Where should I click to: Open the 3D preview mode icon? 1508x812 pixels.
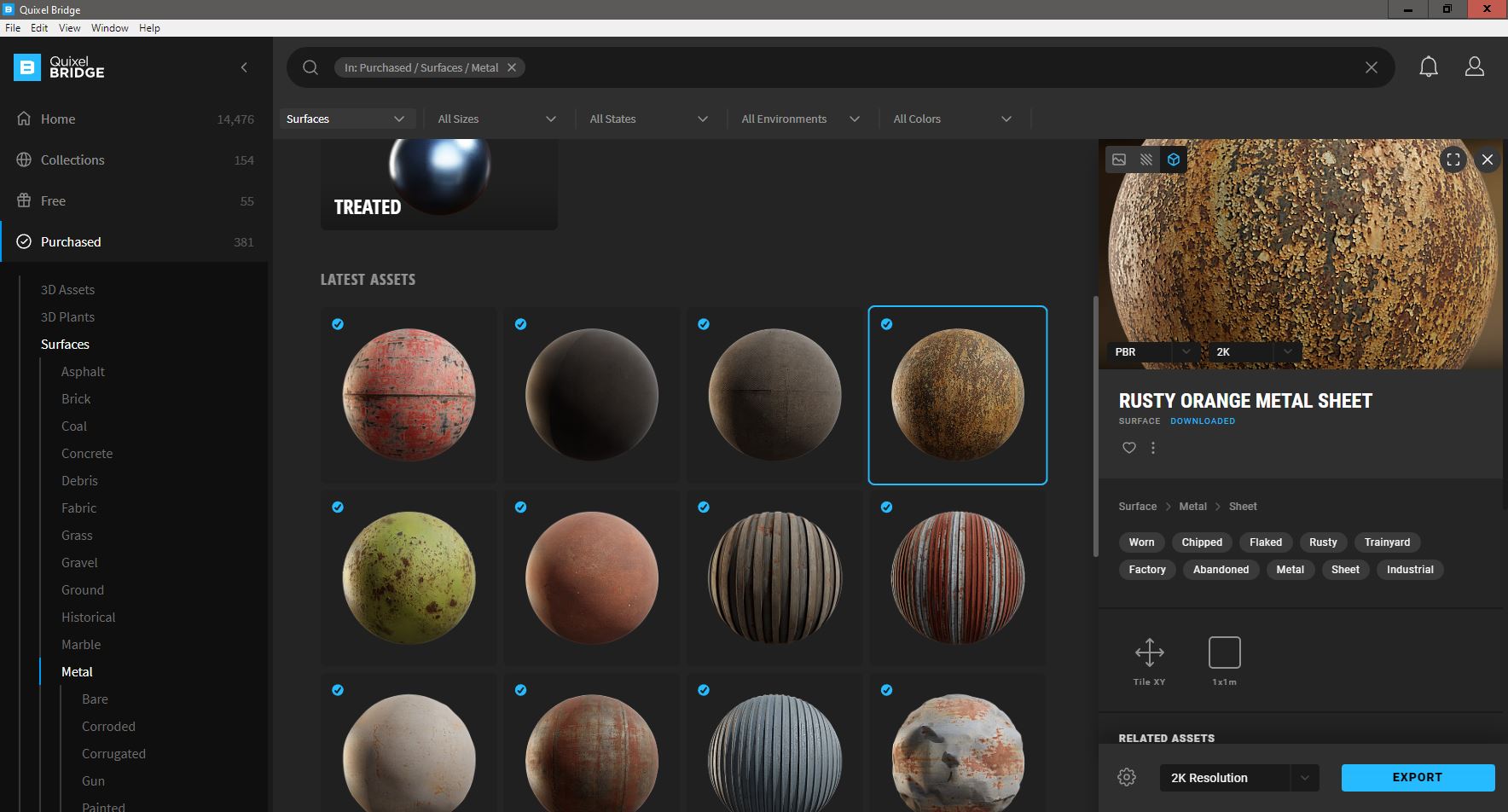point(1174,159)
